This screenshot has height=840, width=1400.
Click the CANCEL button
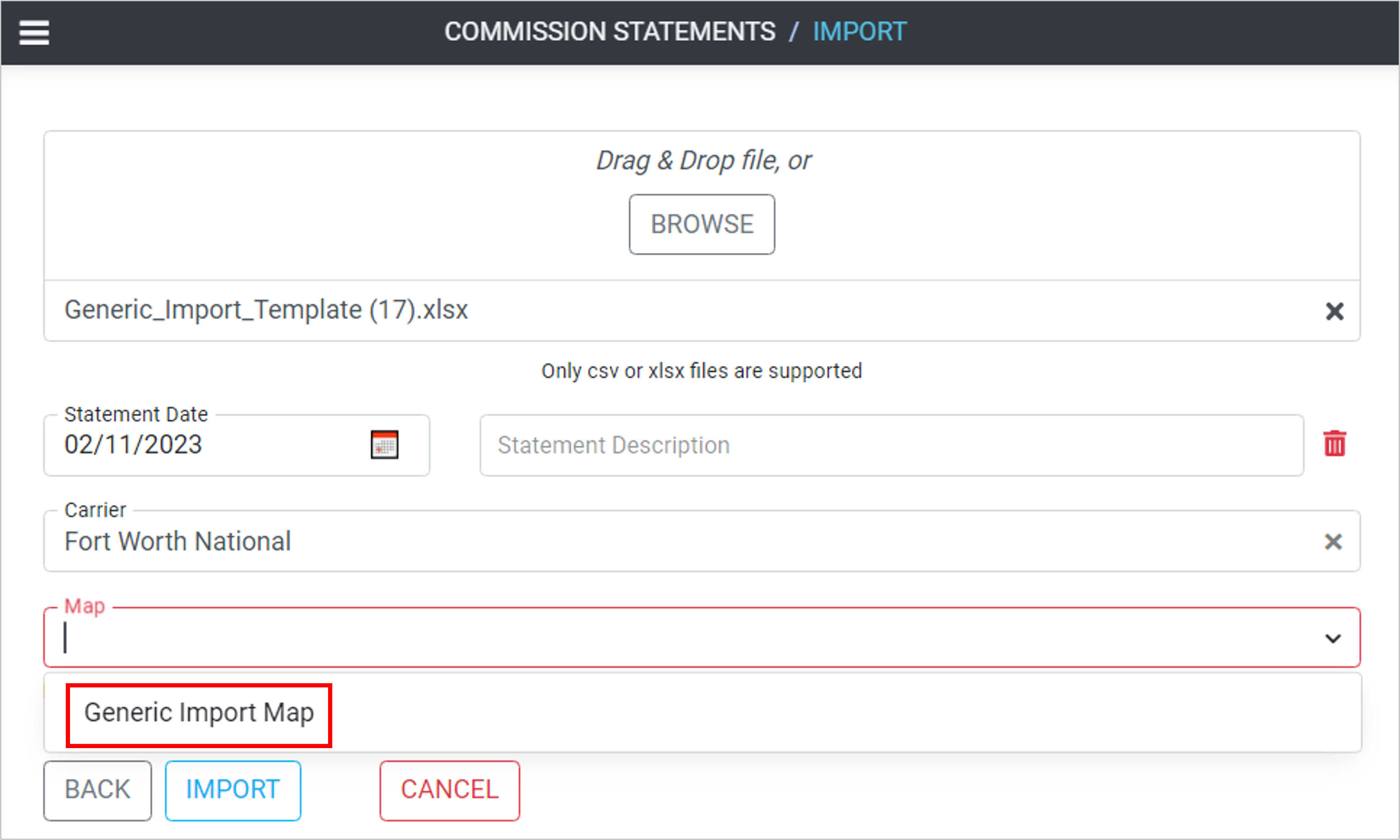(449, 789)
